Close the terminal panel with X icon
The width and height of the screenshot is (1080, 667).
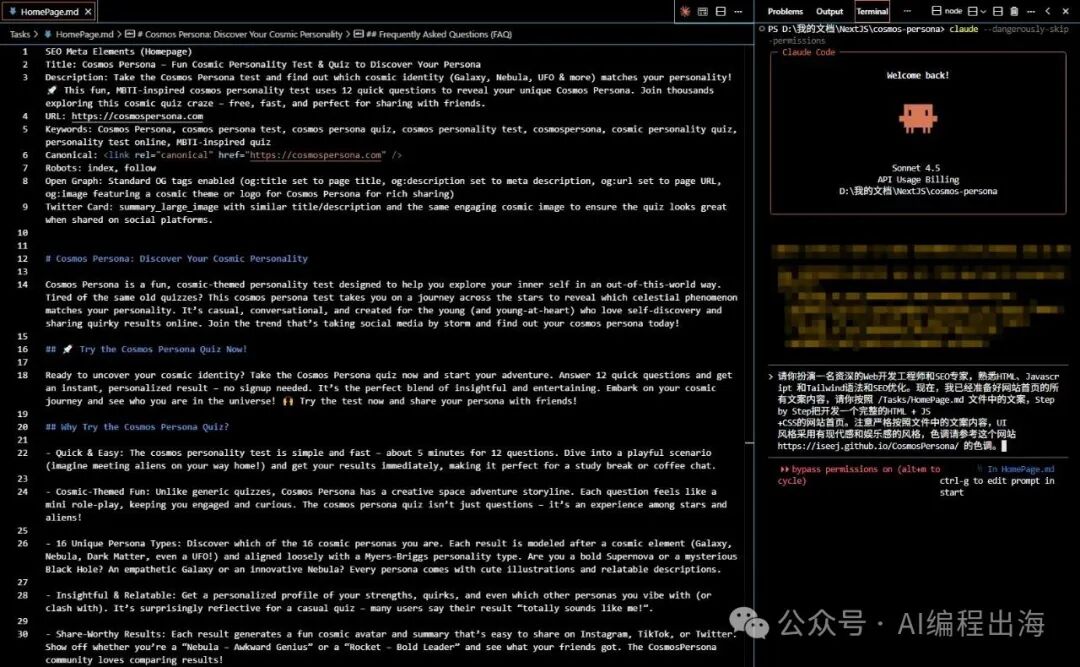coord(1066,12)
